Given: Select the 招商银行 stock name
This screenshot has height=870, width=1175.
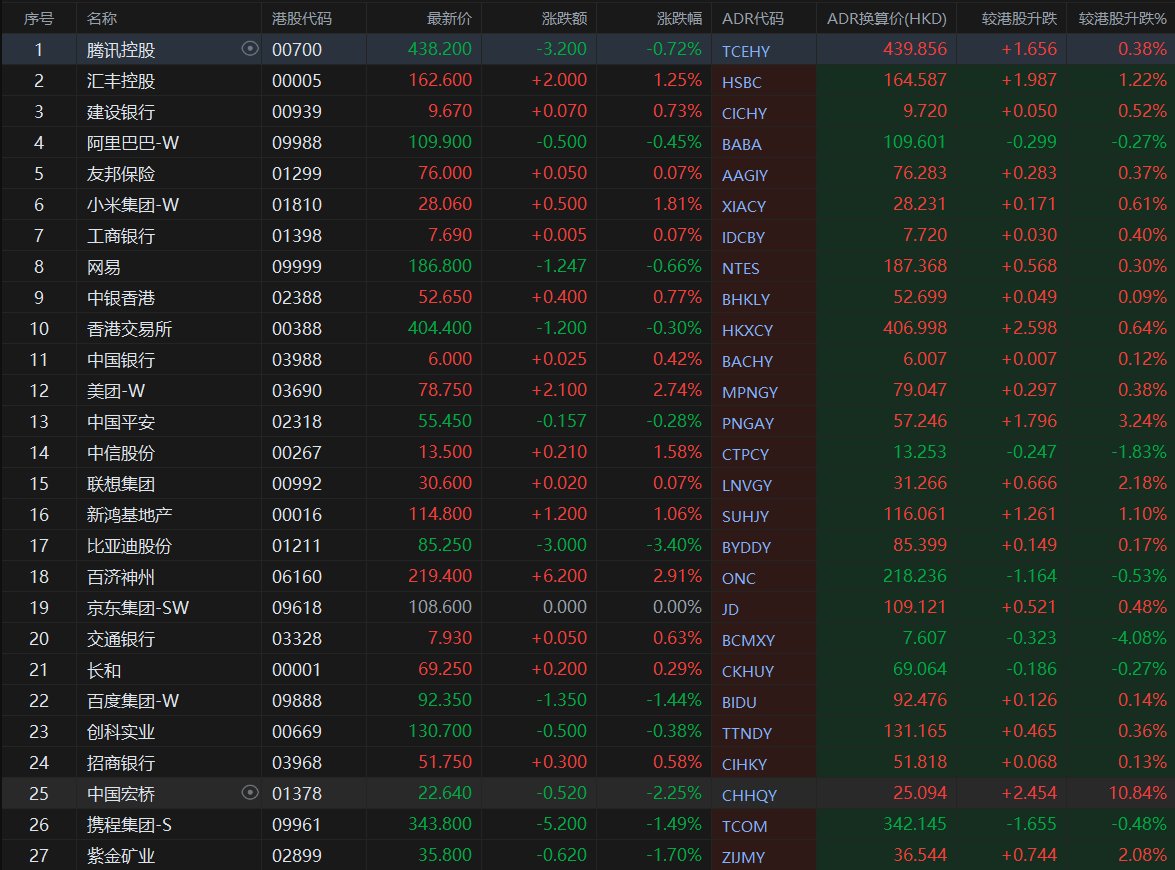Looking at the screenshot, I should tap(121, 763).
